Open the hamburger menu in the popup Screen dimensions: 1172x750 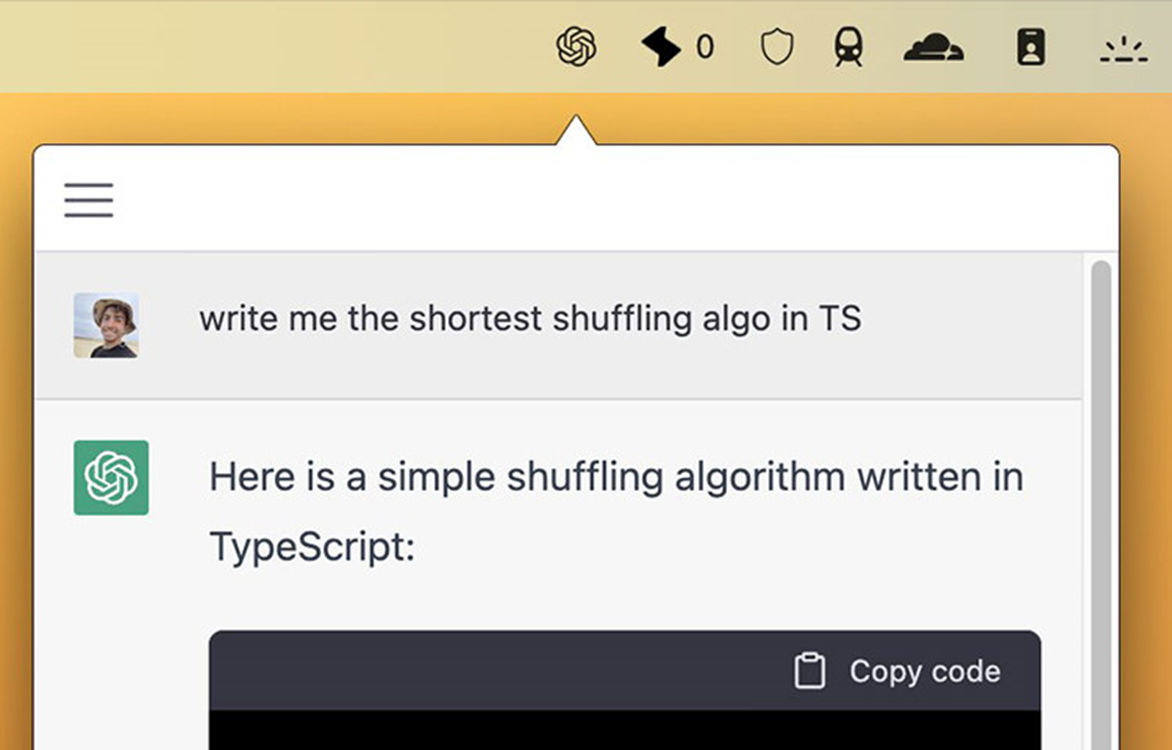pyautogui.click(x=89, y=200)
